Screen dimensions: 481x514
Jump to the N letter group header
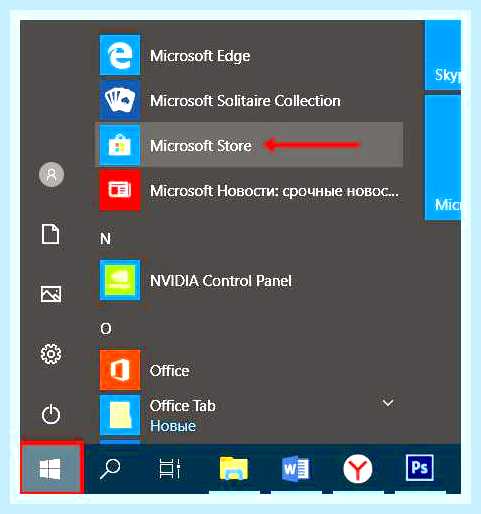(x=106, y=239)
